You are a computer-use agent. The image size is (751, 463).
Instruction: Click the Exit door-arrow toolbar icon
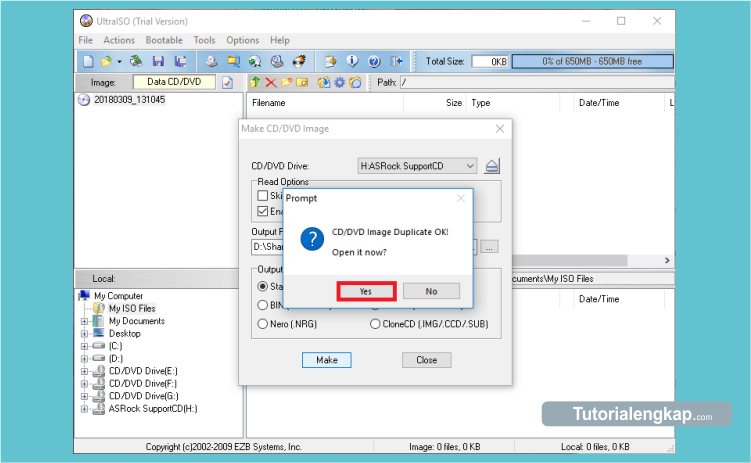pyautogui.click(x=396, y=61)
